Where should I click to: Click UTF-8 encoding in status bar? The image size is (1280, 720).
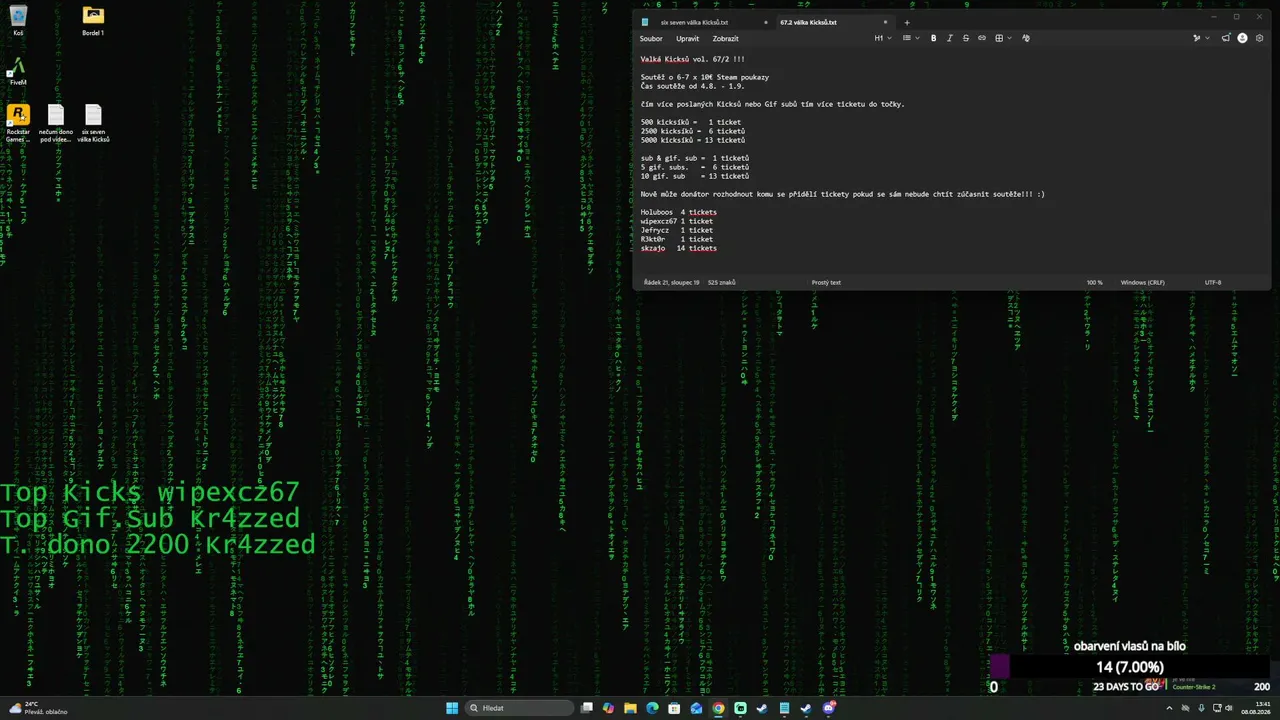tap(1213, 283)
